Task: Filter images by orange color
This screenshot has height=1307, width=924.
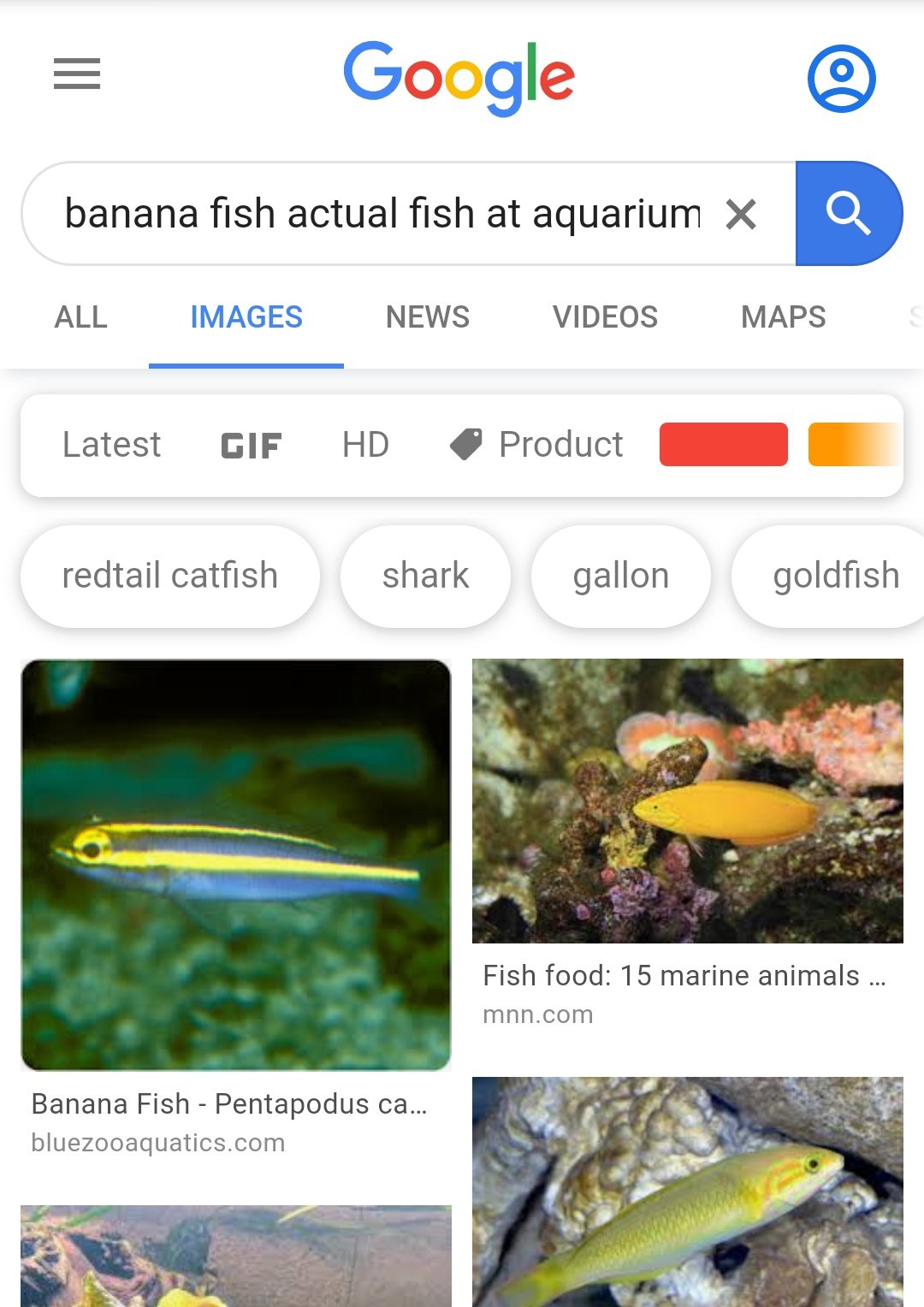Action: pos(853,445)
